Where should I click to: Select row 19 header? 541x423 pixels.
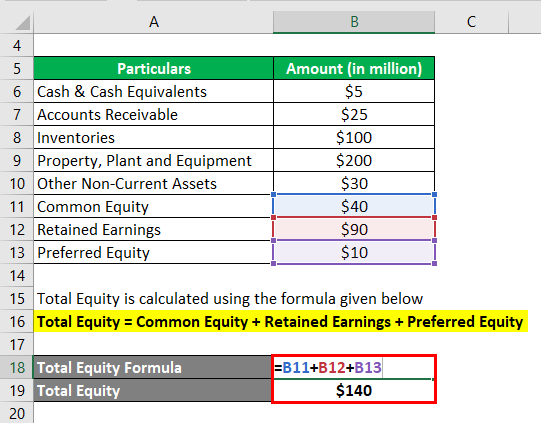tap(17, 391)
